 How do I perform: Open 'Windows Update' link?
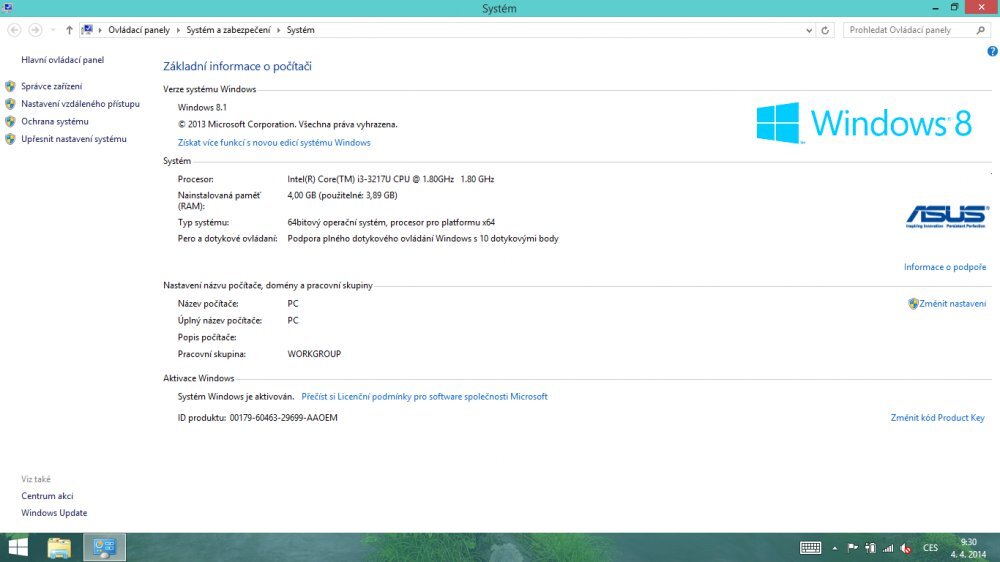[x=54, y=513]
